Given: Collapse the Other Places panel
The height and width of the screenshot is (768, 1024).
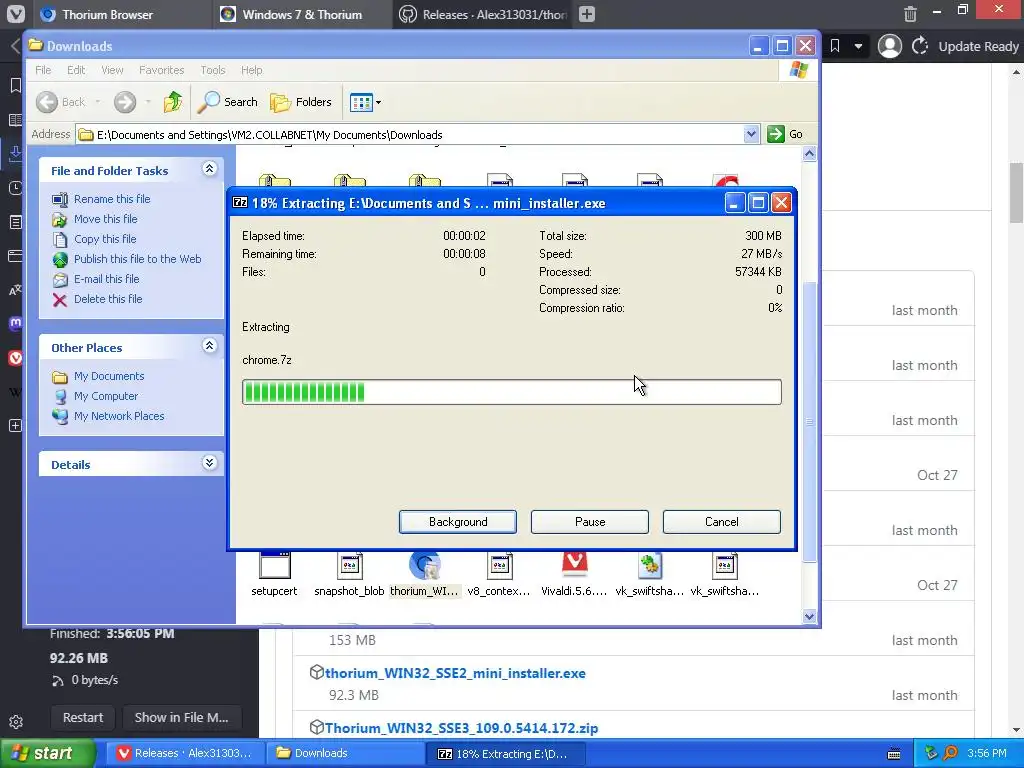Looking at the screenshot, I should click(209, 346).
